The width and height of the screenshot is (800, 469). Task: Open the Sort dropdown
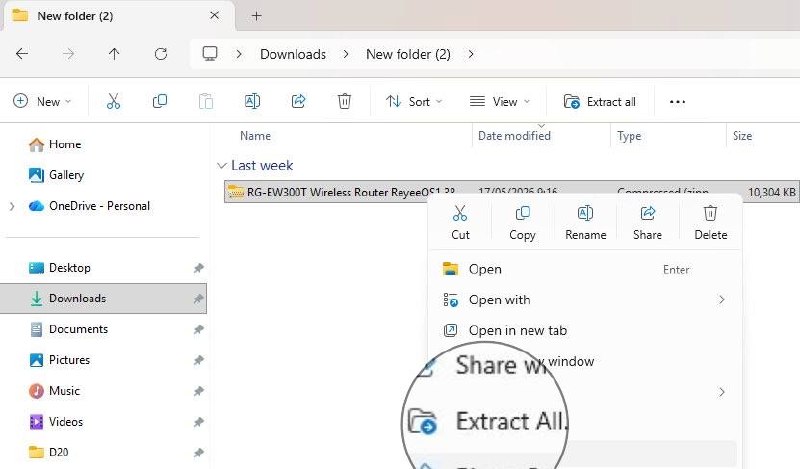[414, 101]
